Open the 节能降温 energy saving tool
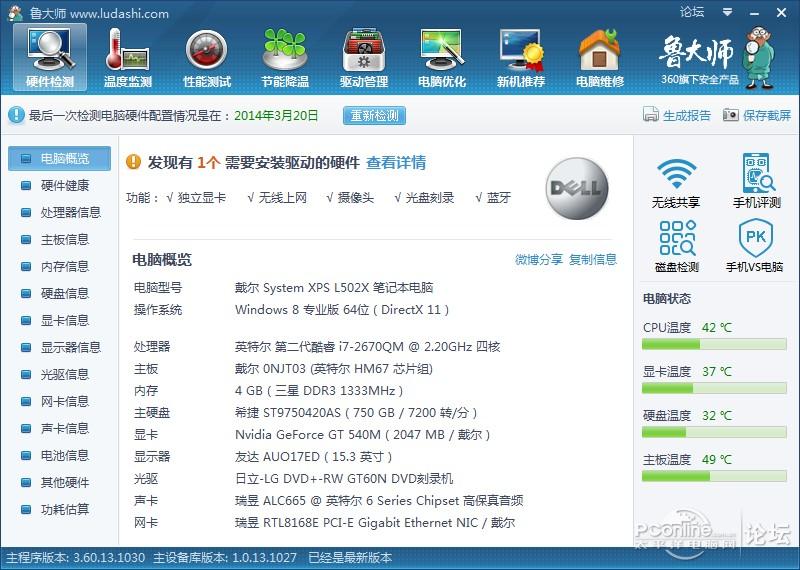Image resolution: width=800 pixels, height=570 pixels. pos(285,57)
